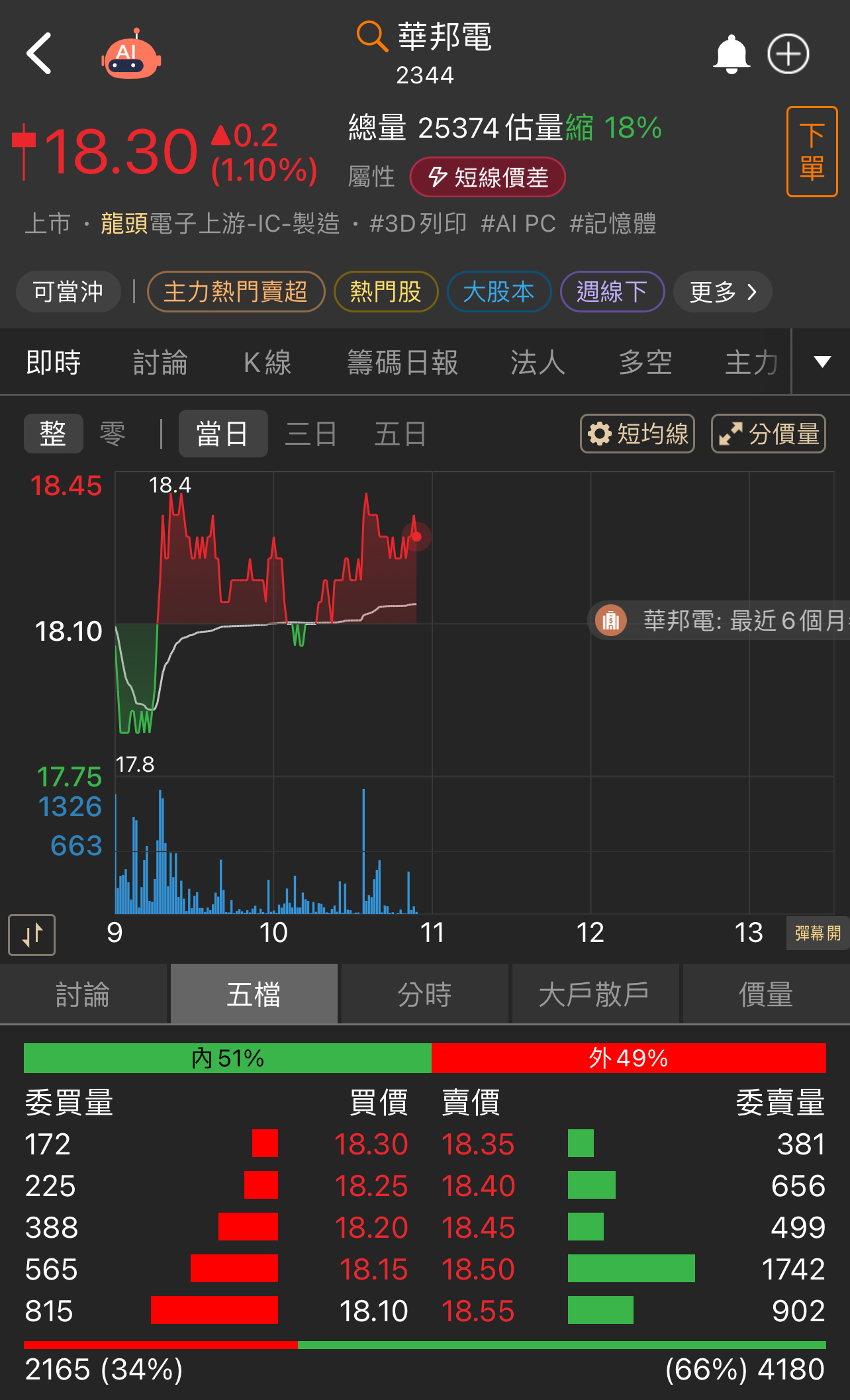
Task: Tap the green 內 51% bar
Action: (x=228, y=1058)
